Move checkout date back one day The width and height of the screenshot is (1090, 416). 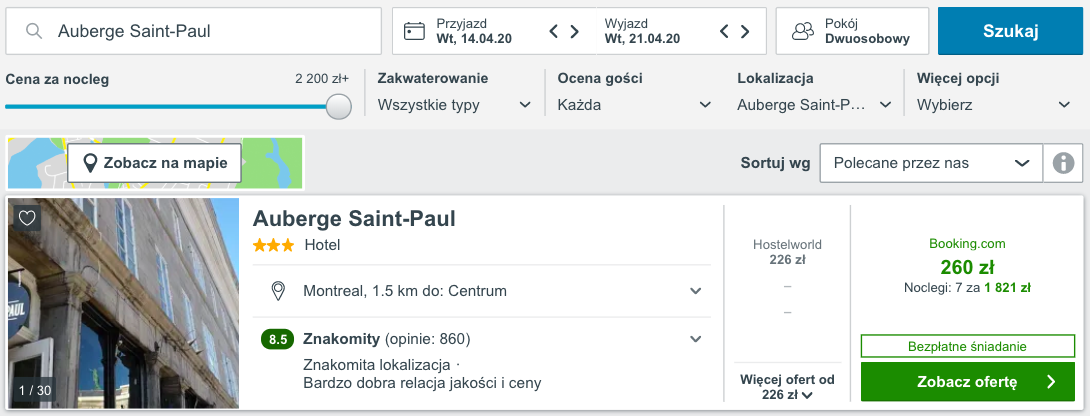pyautogui.click(x=724, y=31)
